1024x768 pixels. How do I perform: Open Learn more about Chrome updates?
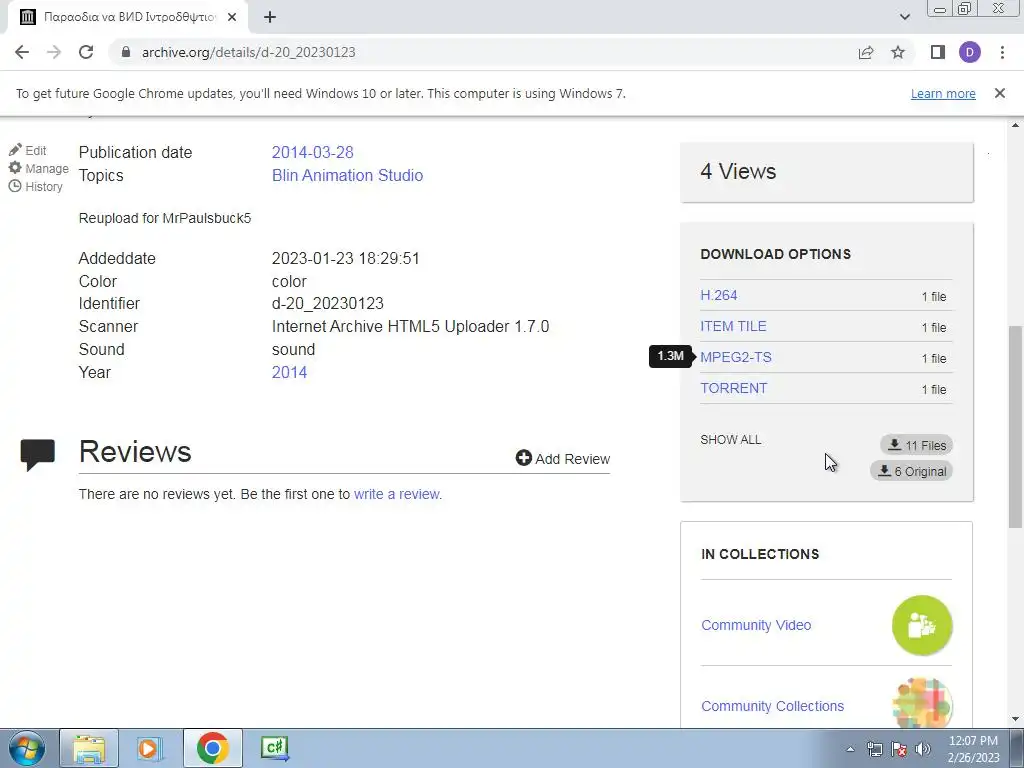coord(943,93)
